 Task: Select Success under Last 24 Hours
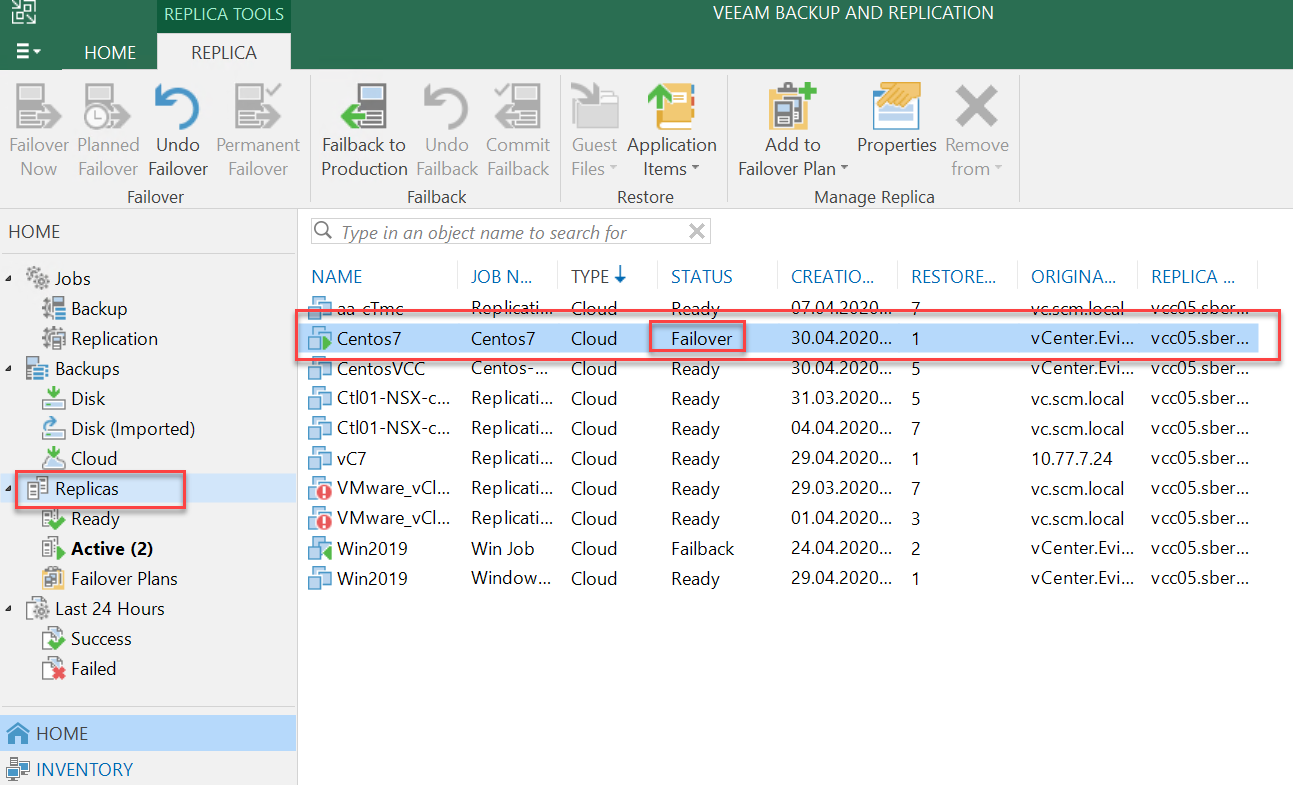101,639
